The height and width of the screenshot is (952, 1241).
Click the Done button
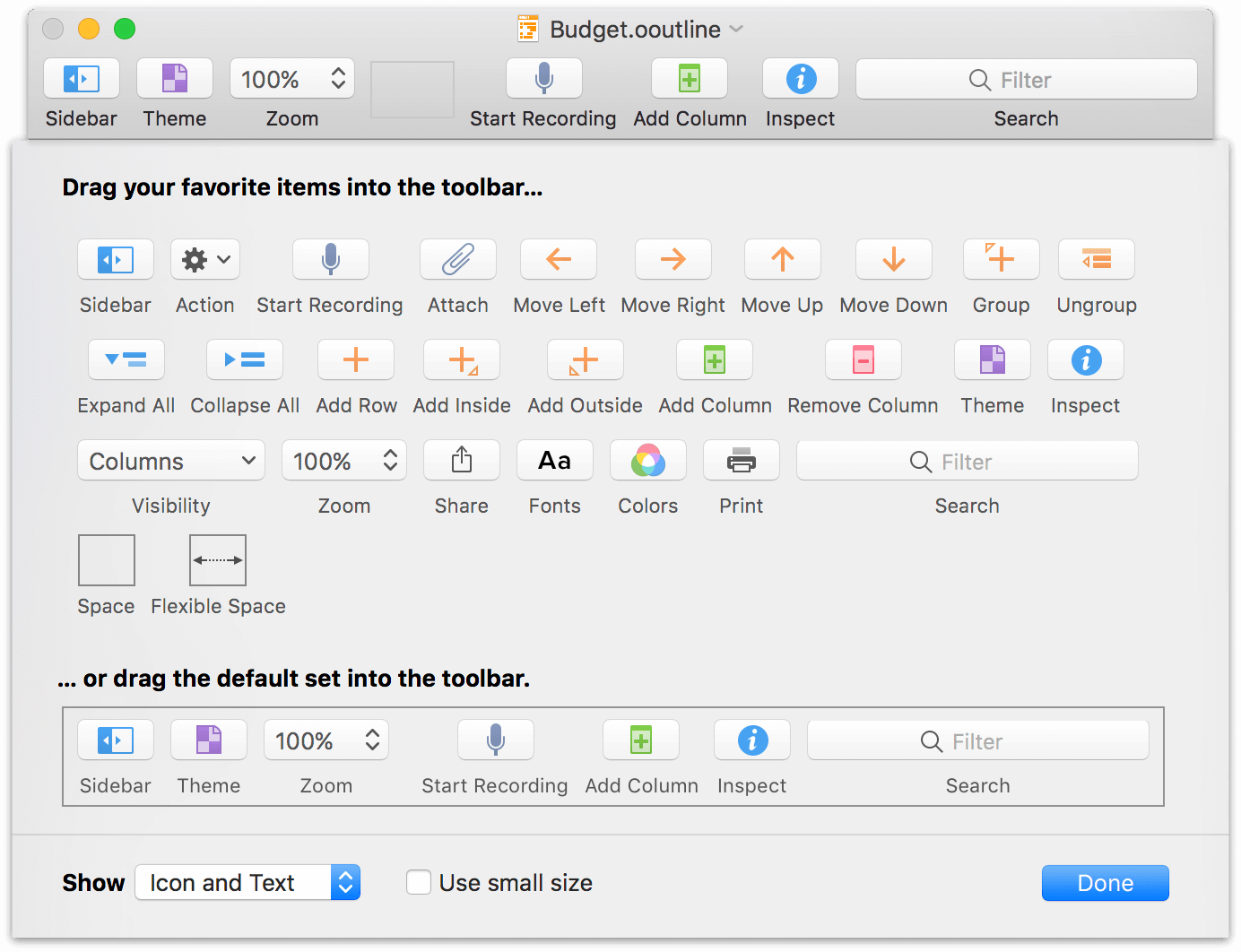[1106, 883]
